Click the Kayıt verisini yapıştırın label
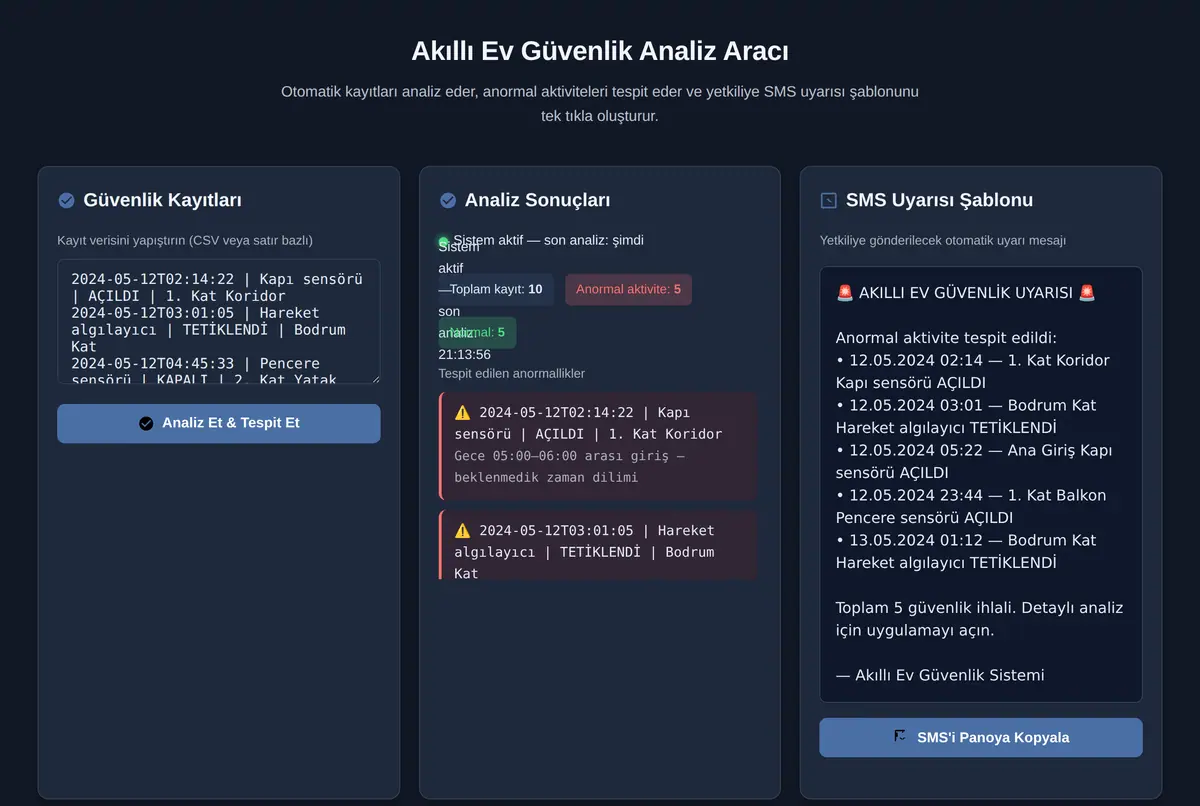Viewport: 1200px width, 806px height. [x=185, y=240]
